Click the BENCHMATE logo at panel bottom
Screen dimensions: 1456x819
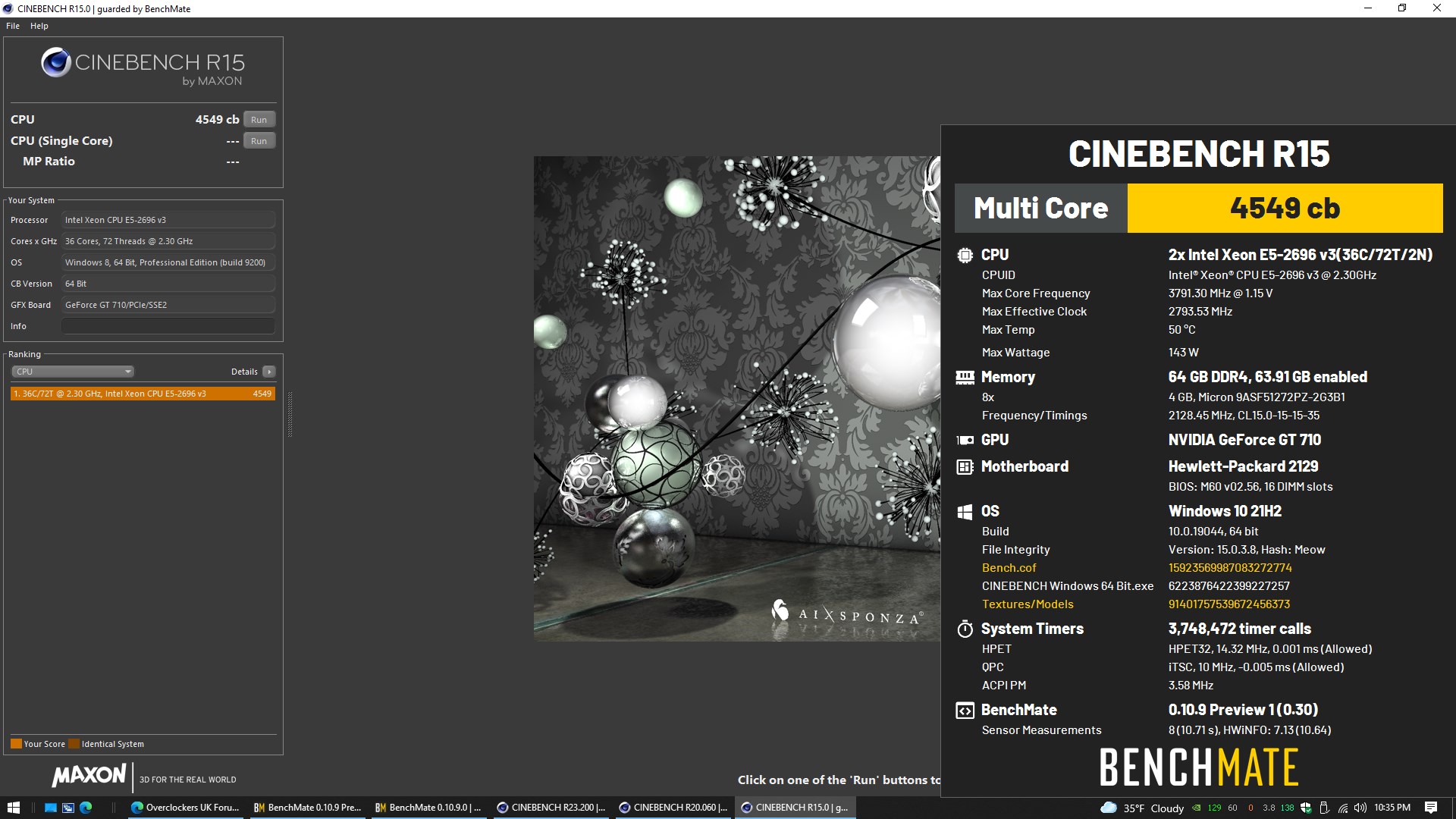[x=1199, y=767]
